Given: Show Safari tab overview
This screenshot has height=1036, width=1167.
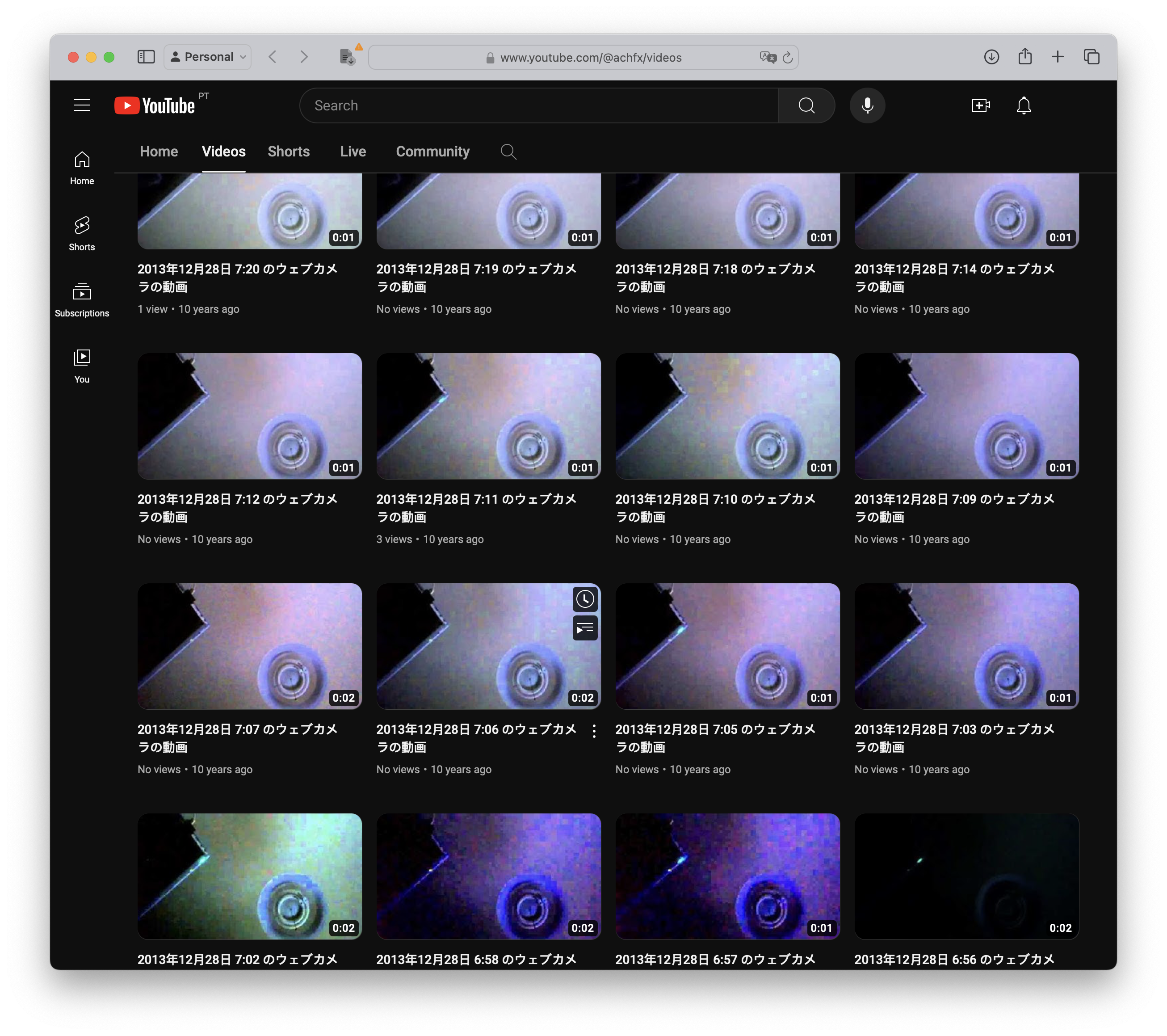Looking at the screenshot, I should click(x=1091, y=57).
